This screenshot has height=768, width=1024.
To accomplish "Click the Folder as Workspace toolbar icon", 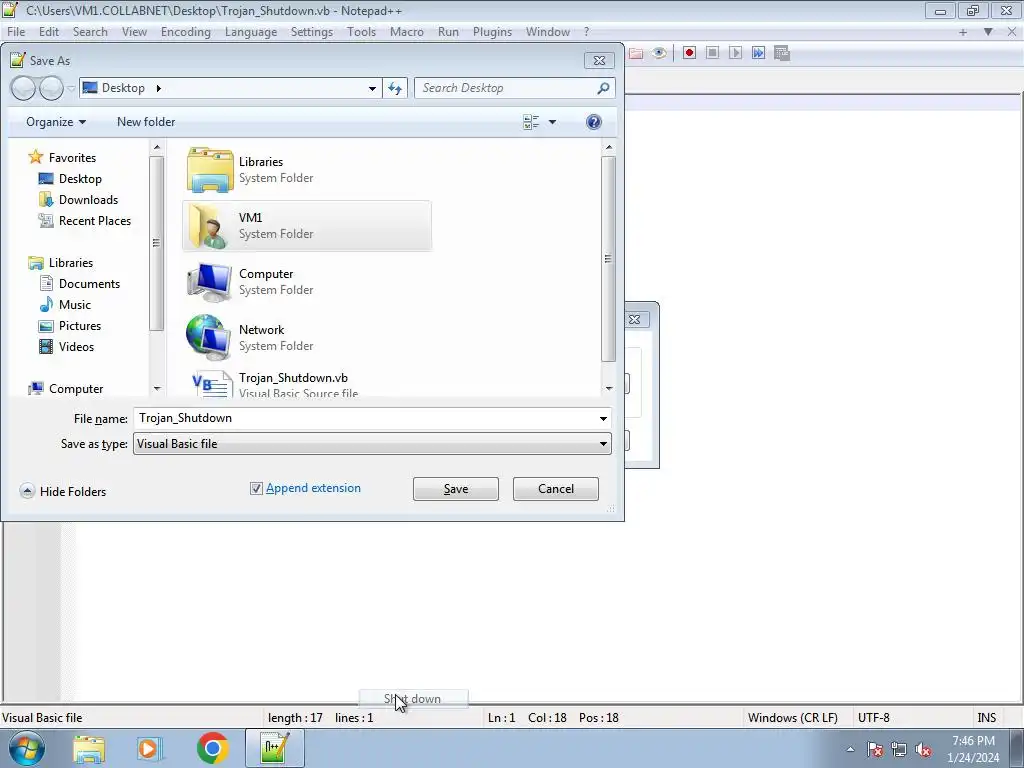I will pos(636,53).
